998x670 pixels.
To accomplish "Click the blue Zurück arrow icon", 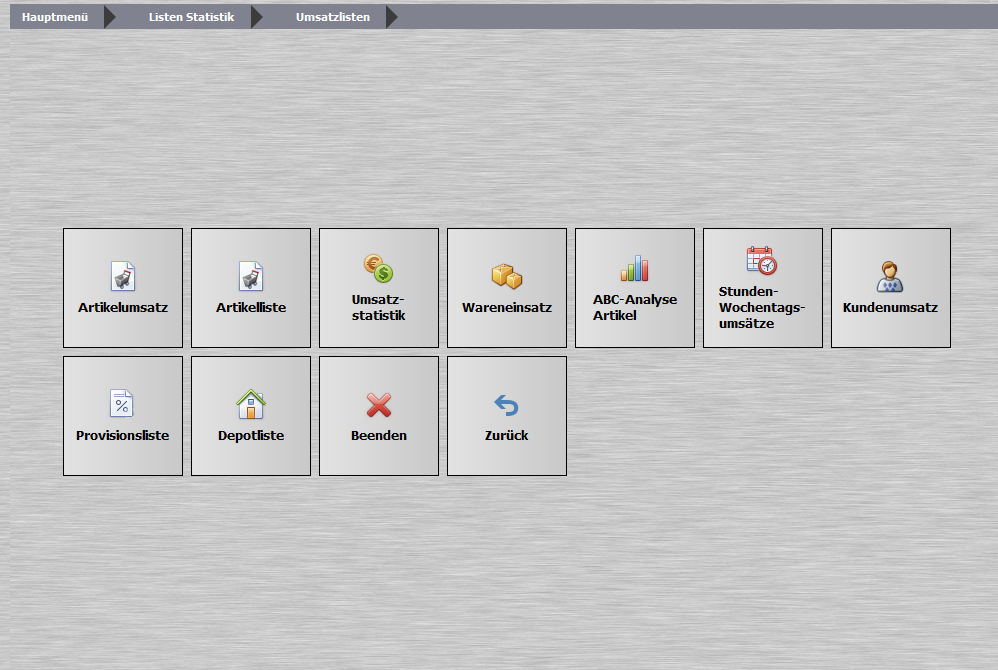I will tap(507, 405).
